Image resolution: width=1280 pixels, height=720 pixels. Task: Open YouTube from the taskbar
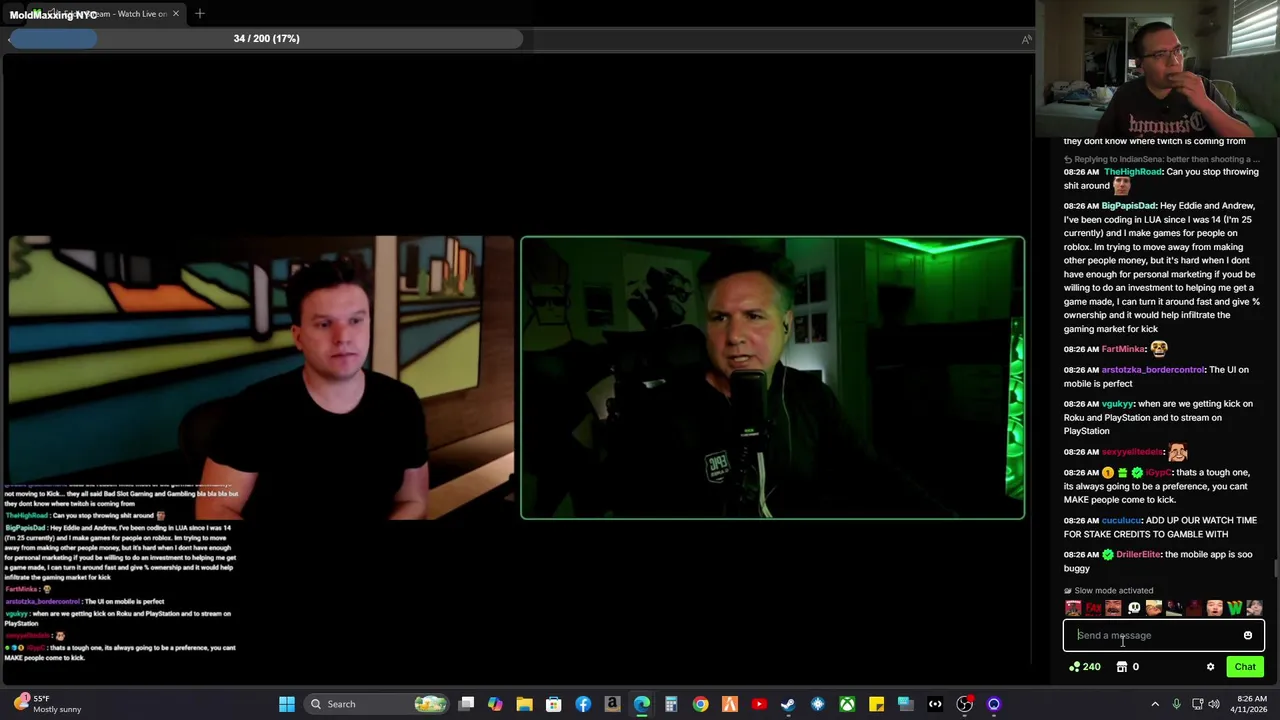759,704
